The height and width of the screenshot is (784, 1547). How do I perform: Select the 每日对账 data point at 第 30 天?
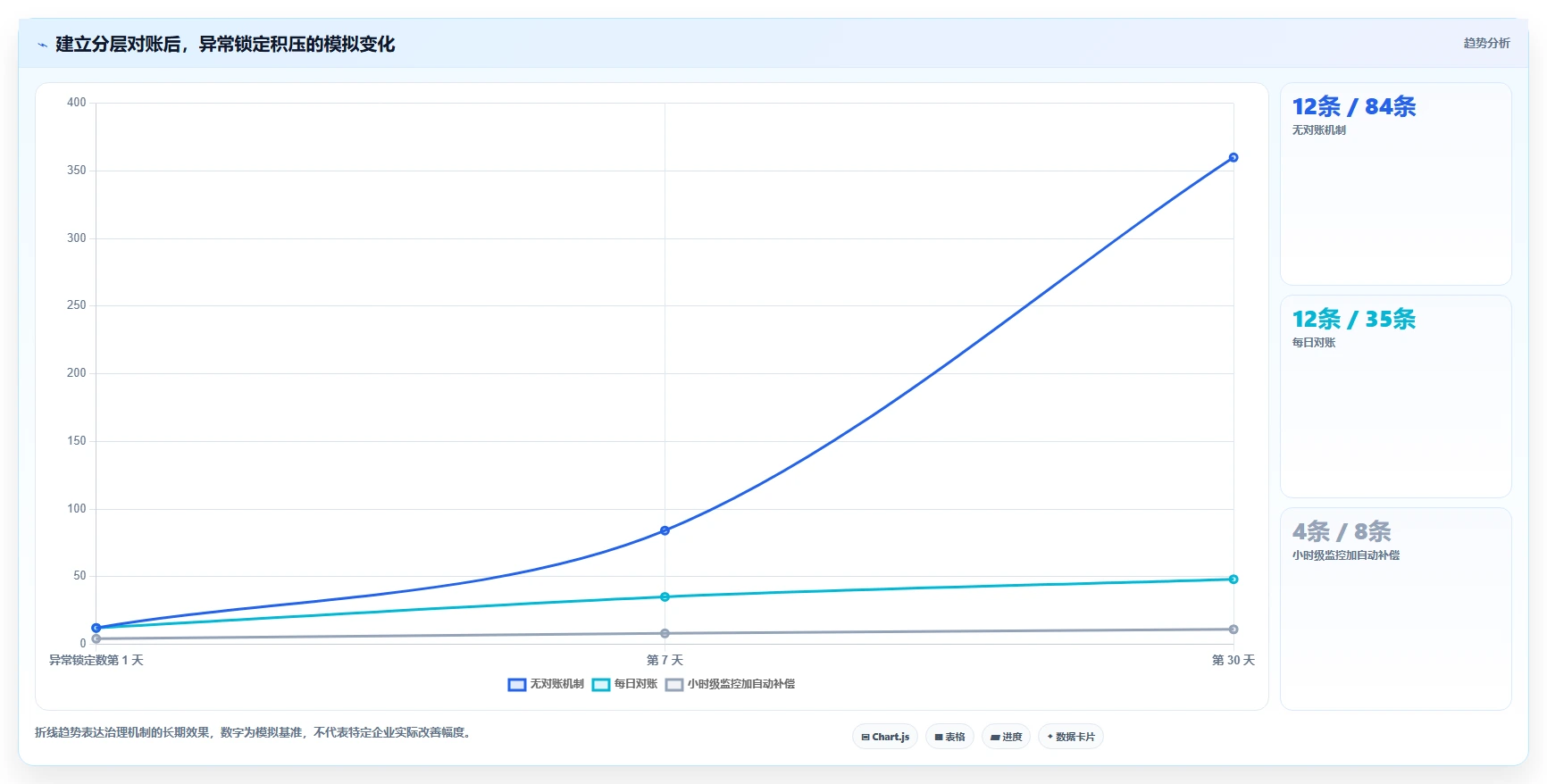1233,580
